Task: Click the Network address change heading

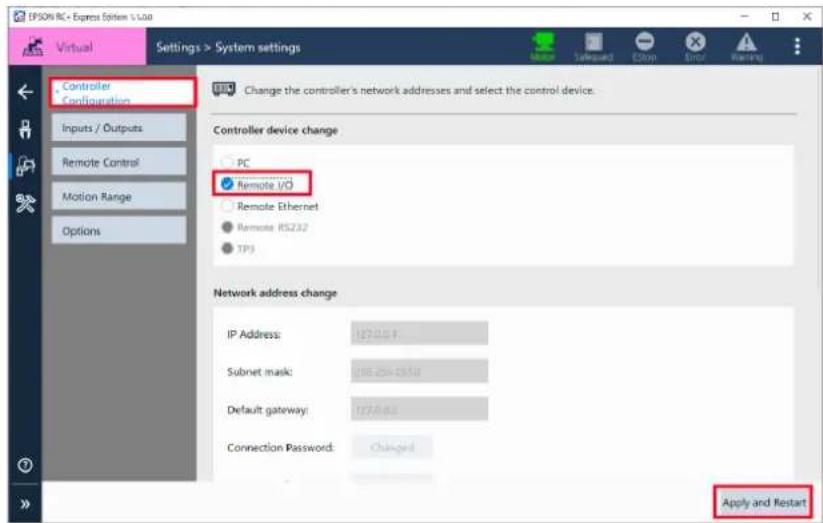Action: 275,293
